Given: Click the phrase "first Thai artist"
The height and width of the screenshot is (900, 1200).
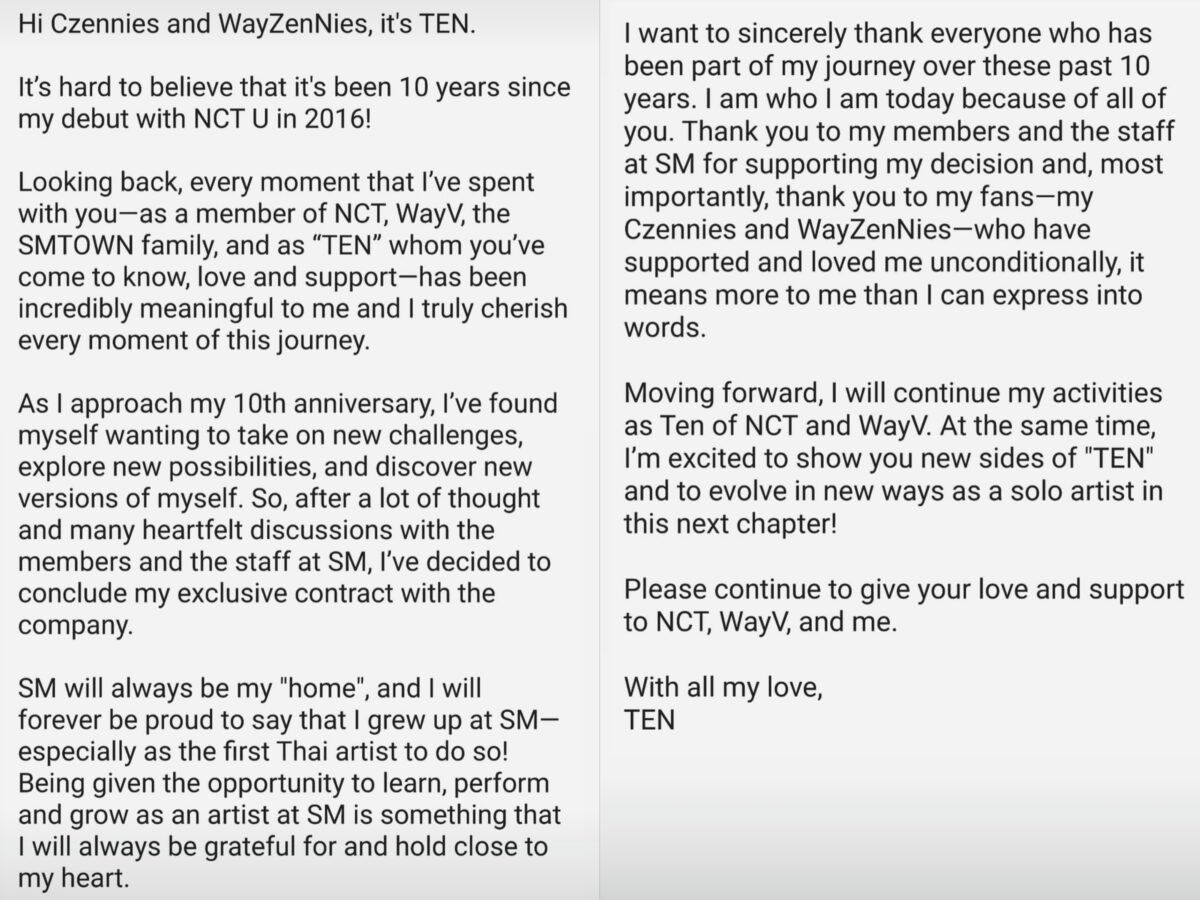Looking at the screenshot, I should [349, 751].
